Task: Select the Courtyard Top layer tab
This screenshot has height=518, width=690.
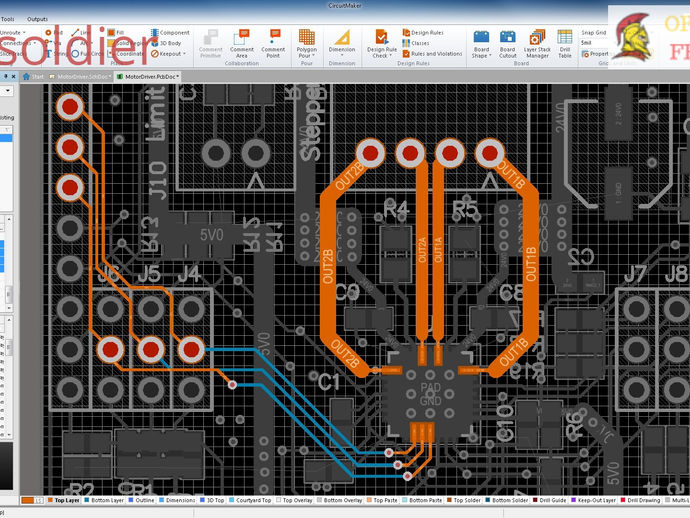Action: [x=250, y=500]
